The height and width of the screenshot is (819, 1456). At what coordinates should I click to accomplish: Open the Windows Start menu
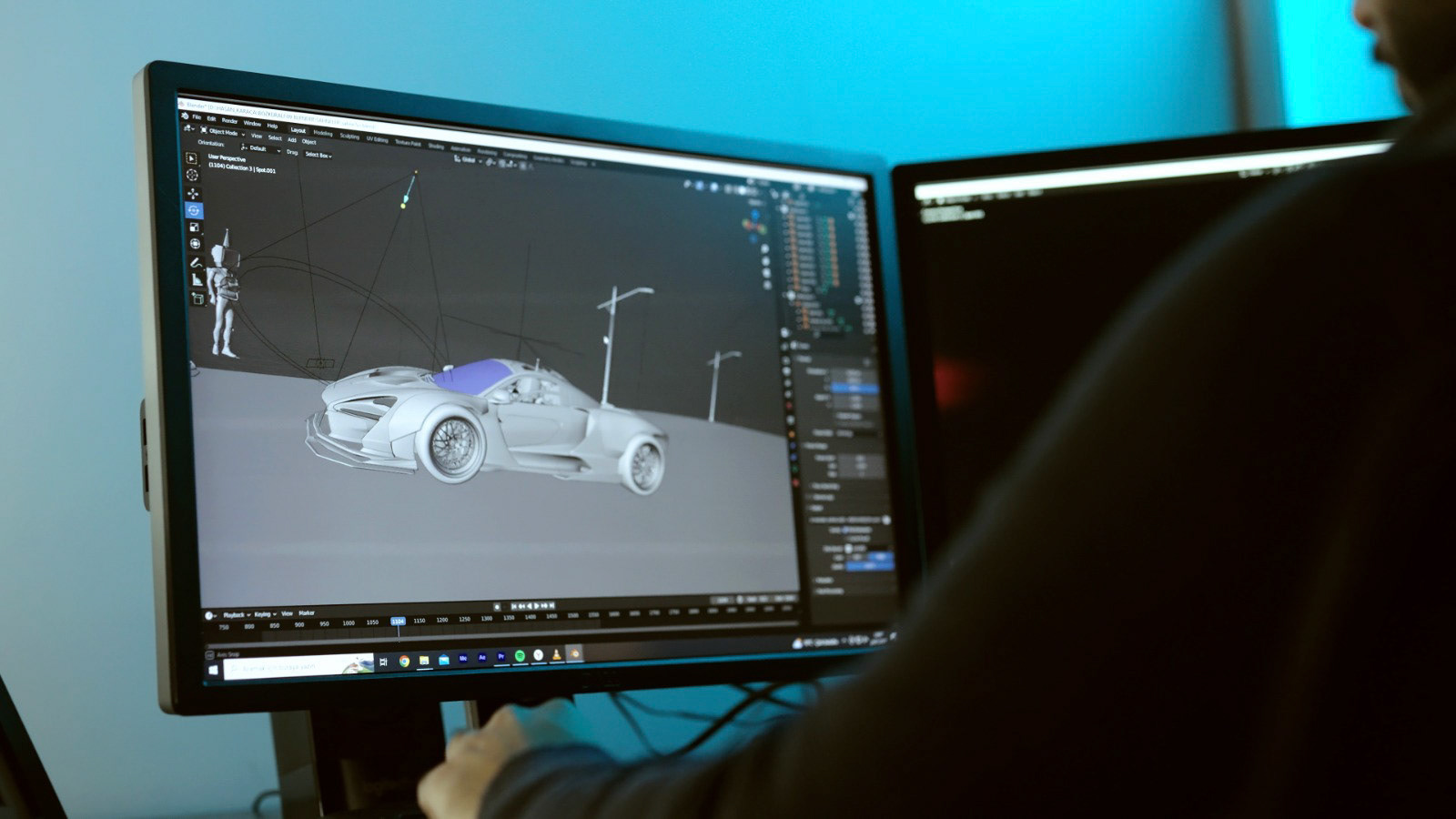213,670
